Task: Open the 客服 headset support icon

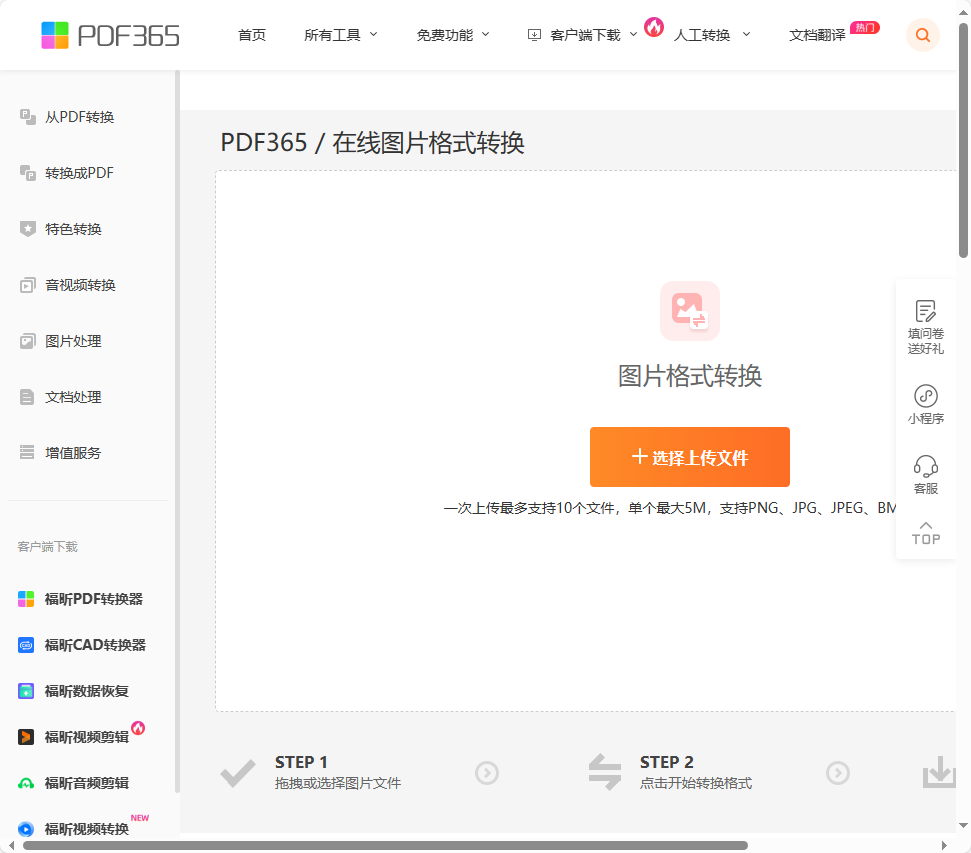Action: (x=926, y=466)
